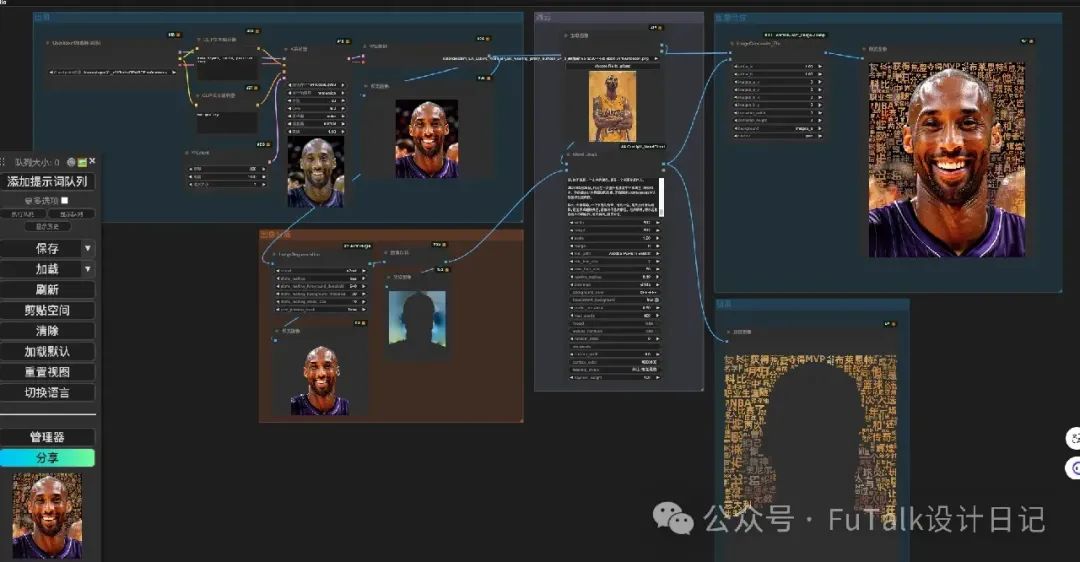This screenshot has width=1080, height=562.
Task: Open the dropdown arrow next to 保存
Action: [x=88, y=248]
